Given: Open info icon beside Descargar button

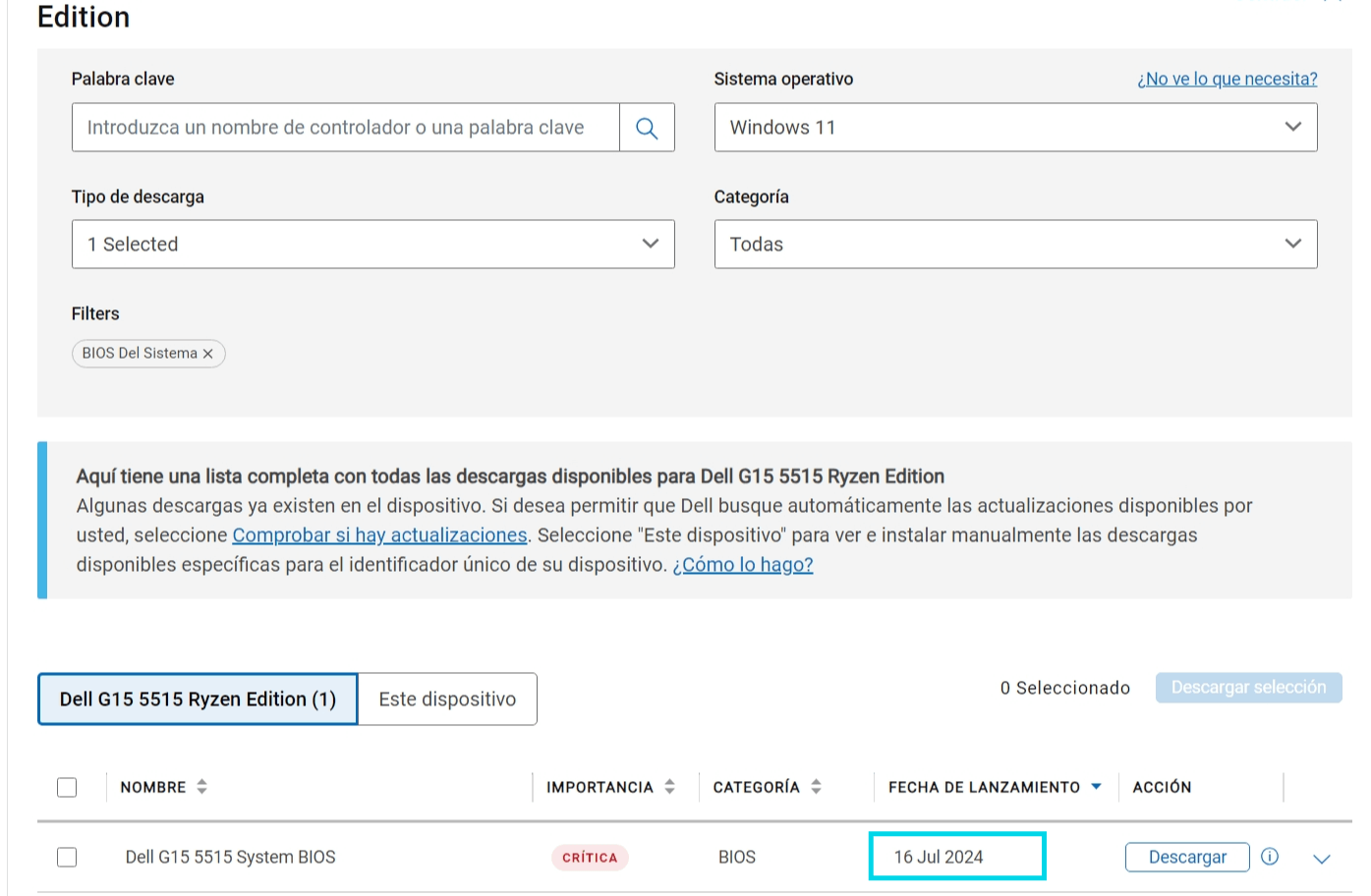Looking at the screenshot, I should (x=1270, y=857).
